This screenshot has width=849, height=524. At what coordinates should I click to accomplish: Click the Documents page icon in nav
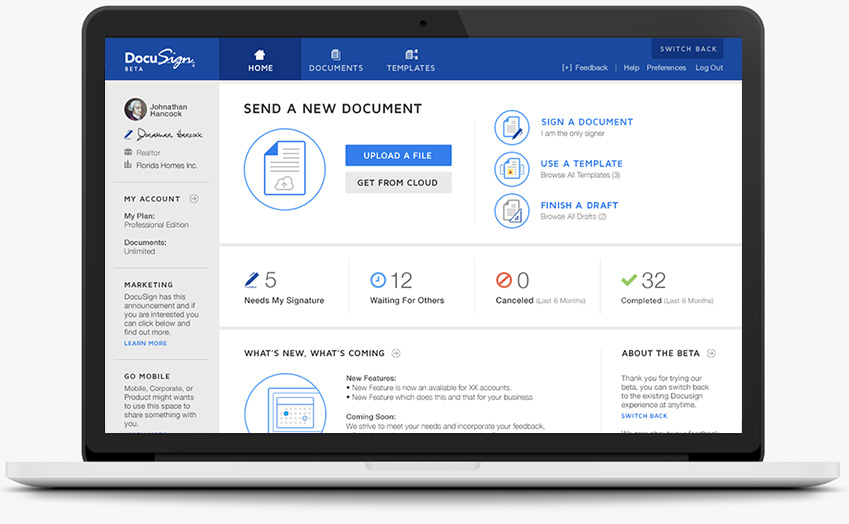336,54
